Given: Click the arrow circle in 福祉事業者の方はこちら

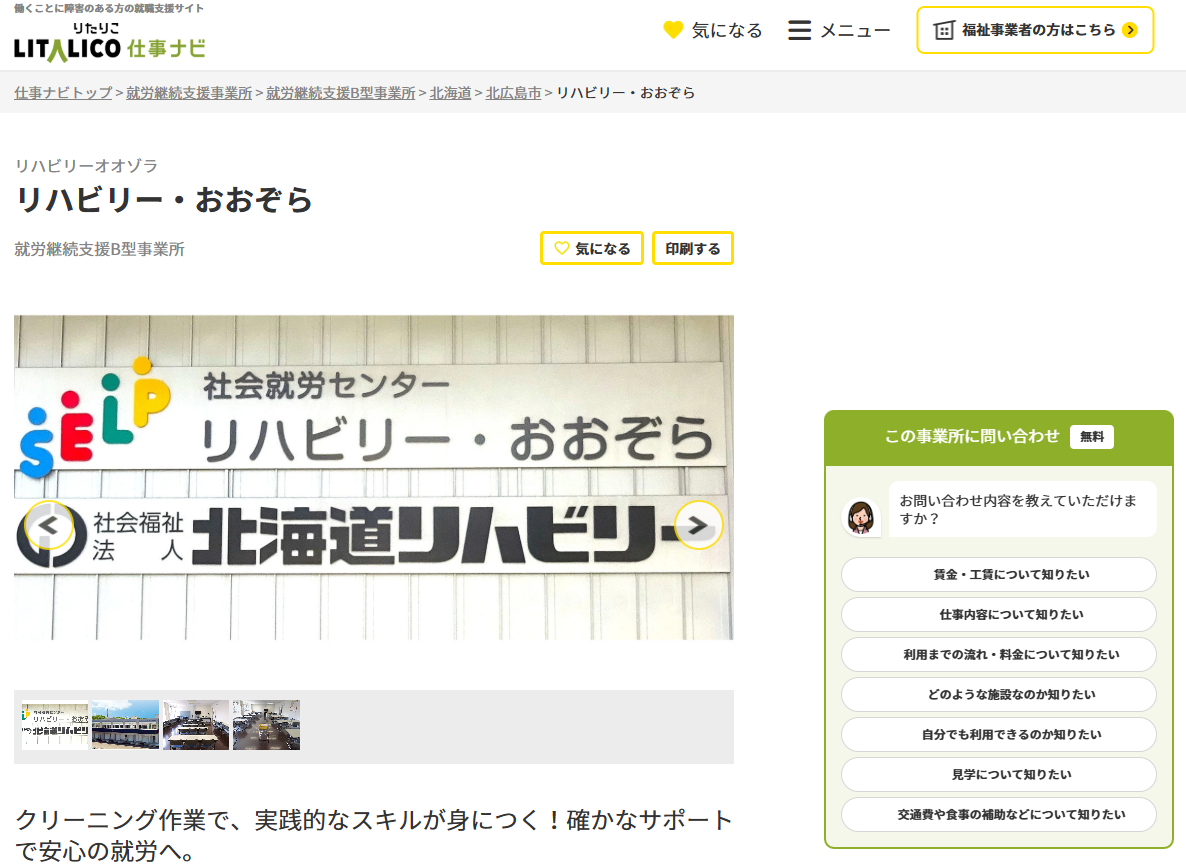Looking at the screenshot, I should click(x=1130, y=30).
